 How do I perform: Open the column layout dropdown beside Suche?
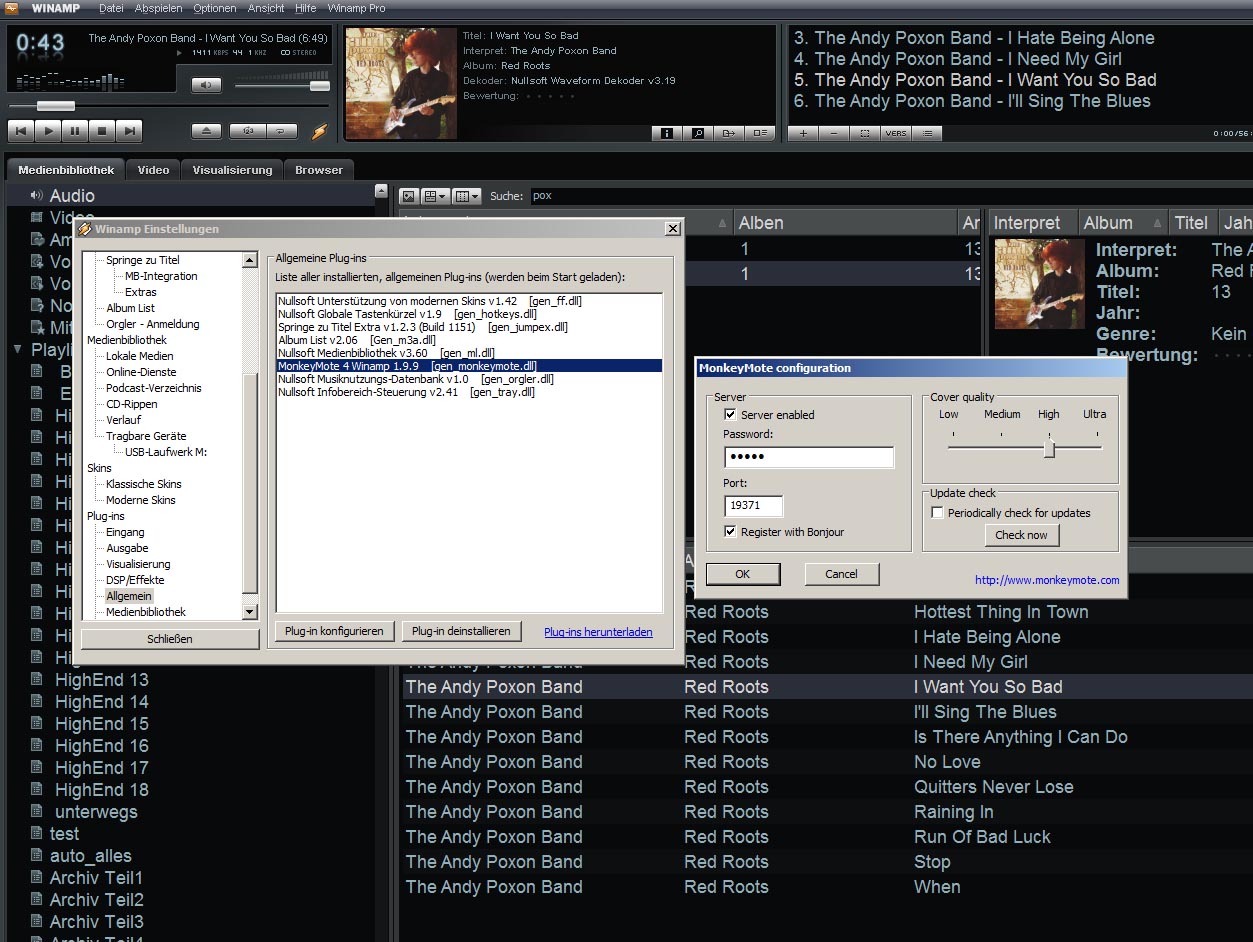(466, 196)
